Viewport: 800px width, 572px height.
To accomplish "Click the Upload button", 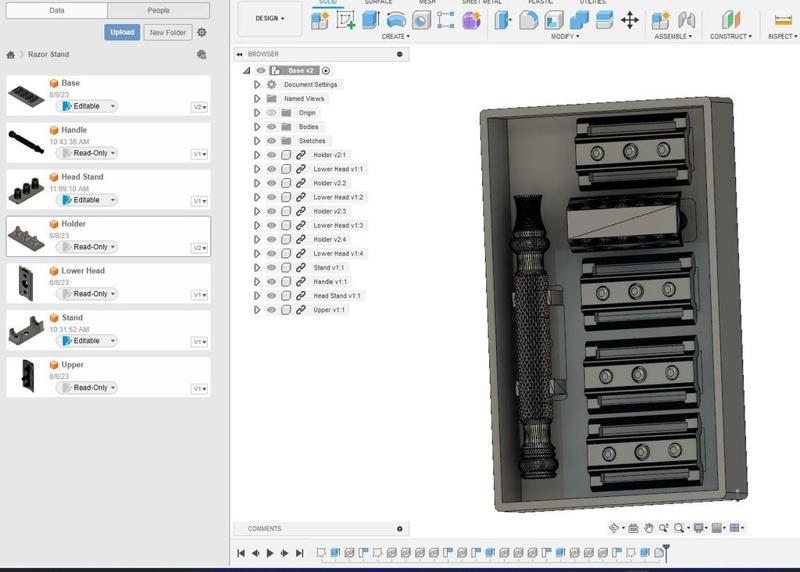I will point(122,32).
